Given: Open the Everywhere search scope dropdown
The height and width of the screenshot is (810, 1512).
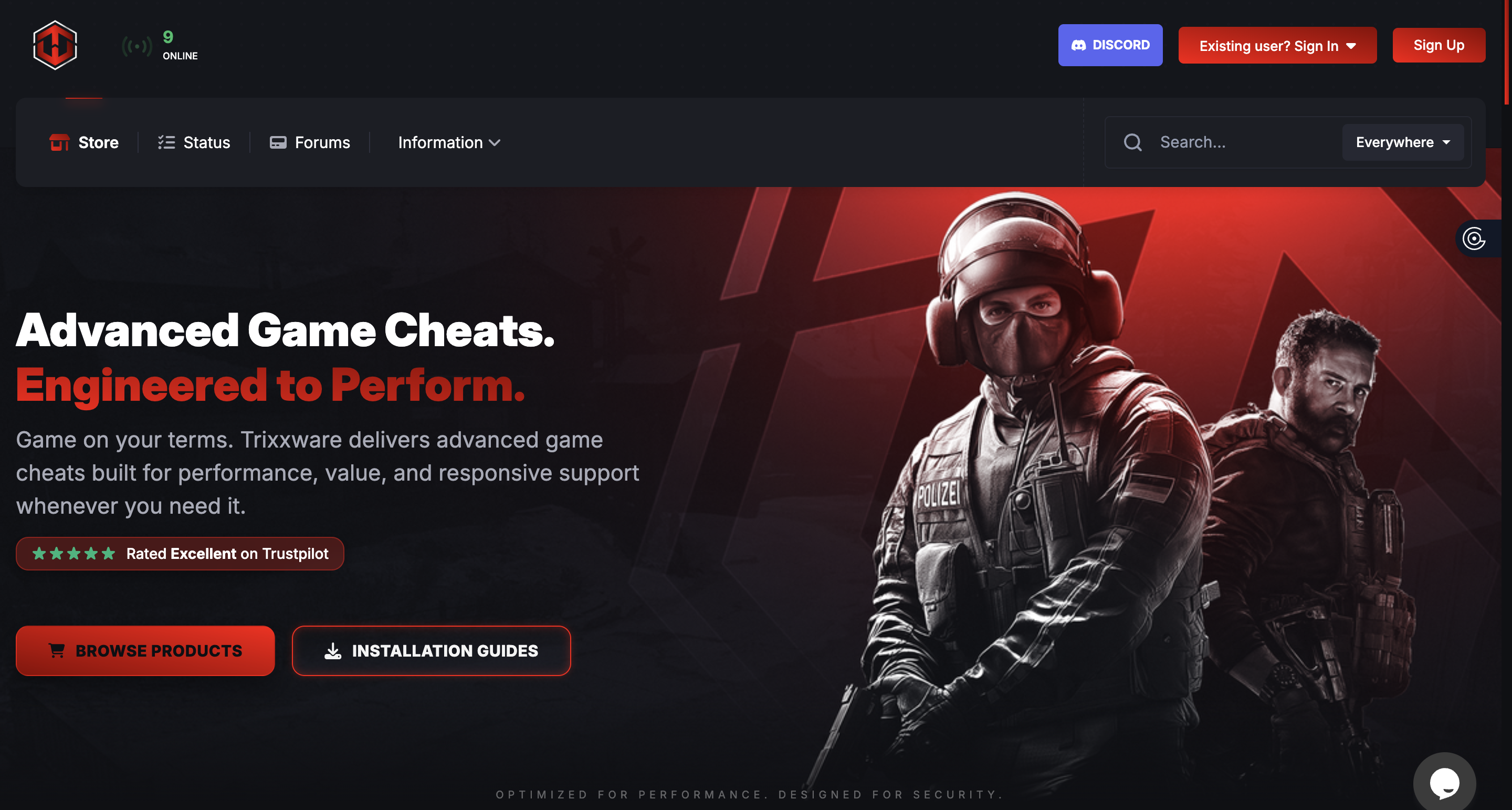Looking at the screenshot, I should 1402,142.
